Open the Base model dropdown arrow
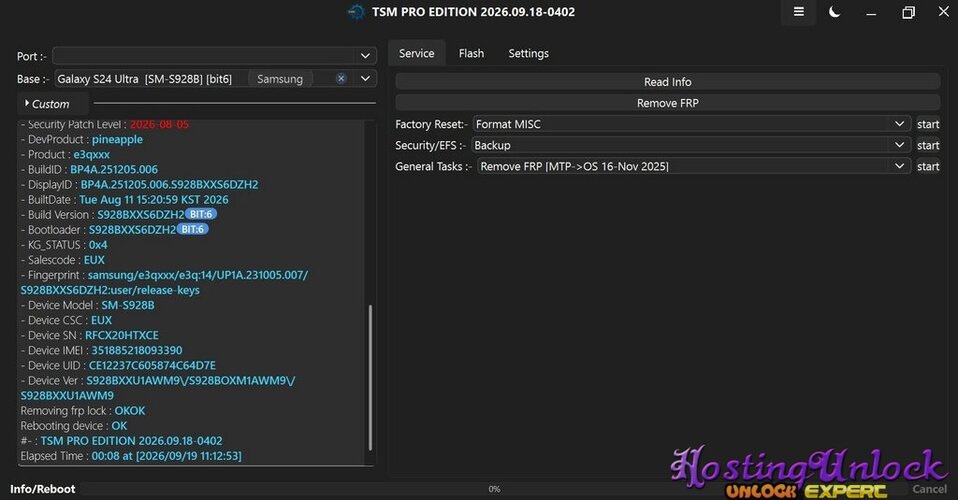This screenshot has width=958, height=500. (x=365, y=79)
